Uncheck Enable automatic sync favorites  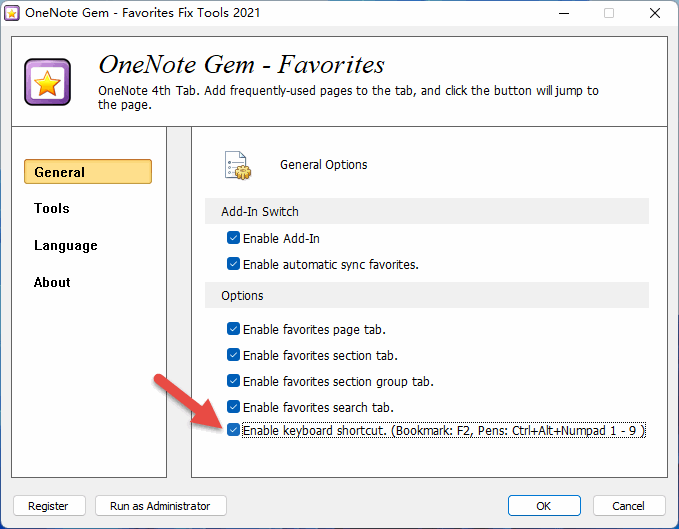click(233, 264)
